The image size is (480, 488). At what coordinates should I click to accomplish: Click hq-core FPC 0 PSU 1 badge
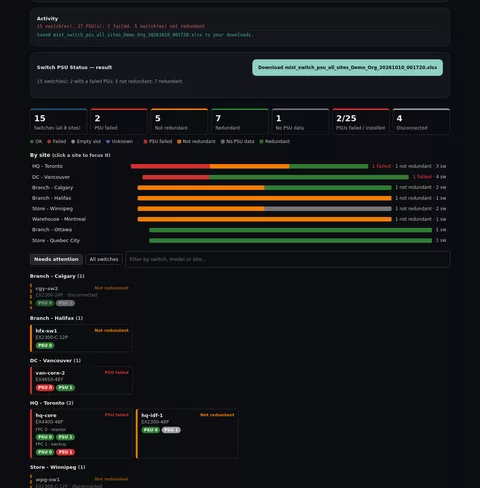65,437
